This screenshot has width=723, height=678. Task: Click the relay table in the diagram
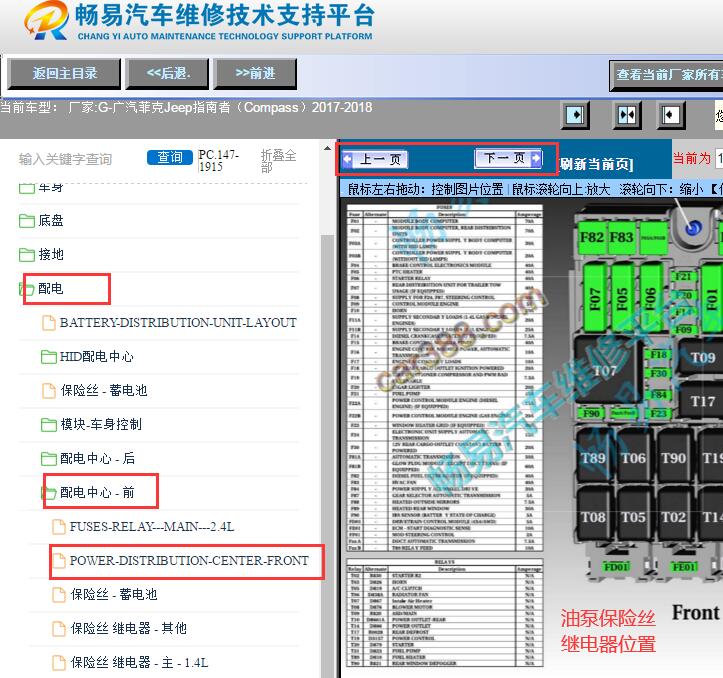coord(445,613)
